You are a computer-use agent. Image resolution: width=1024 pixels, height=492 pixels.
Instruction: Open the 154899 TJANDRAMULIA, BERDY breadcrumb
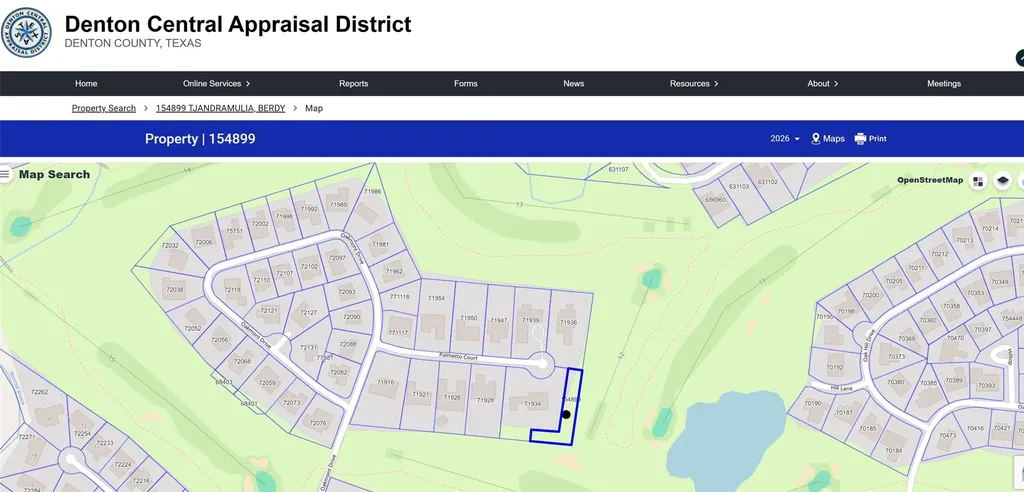(x=220, y=108)
